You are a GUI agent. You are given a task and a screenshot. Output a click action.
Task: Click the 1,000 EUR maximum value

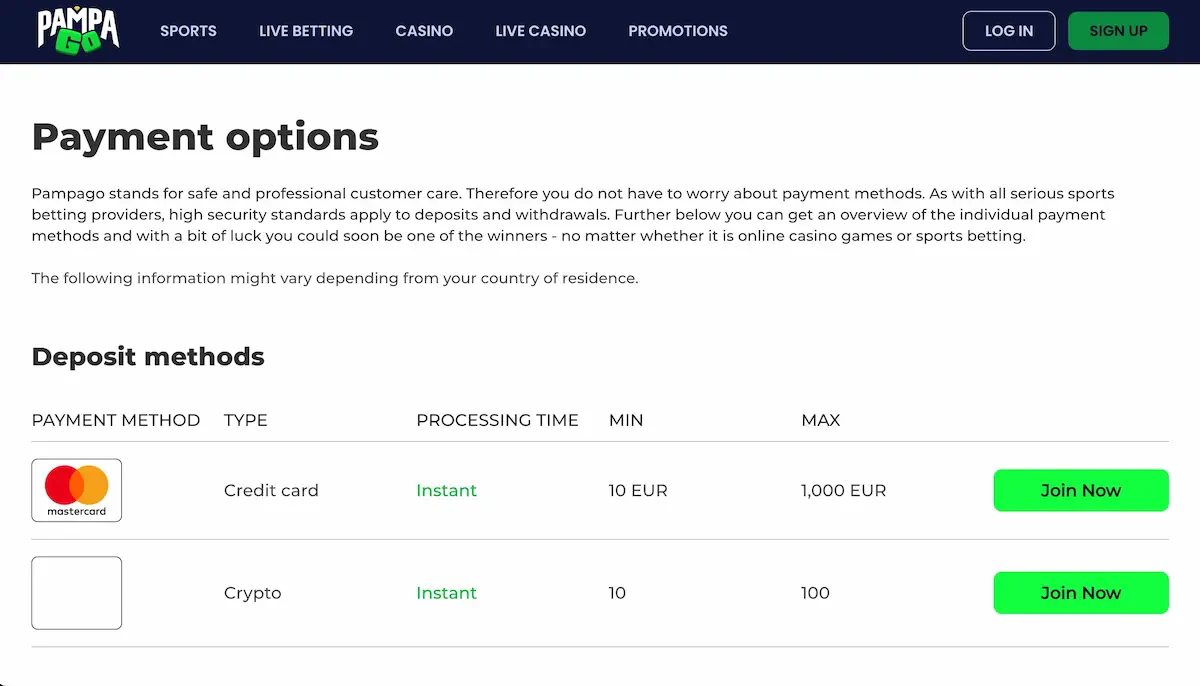(843, 490)
